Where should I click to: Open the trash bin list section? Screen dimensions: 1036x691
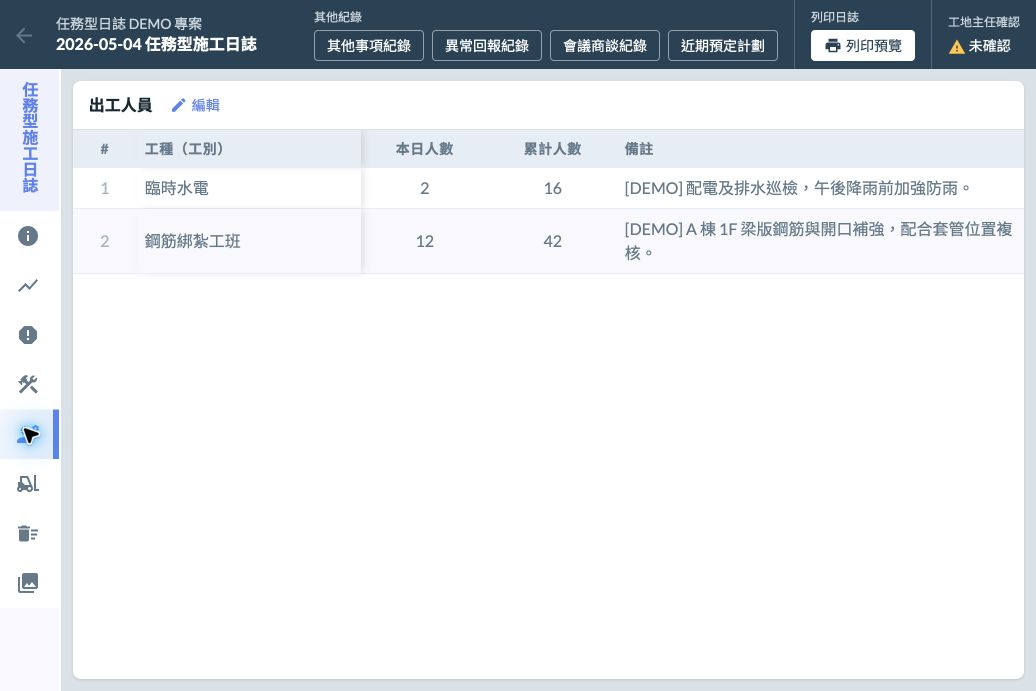pyautogui.click(x=28, y=533)
